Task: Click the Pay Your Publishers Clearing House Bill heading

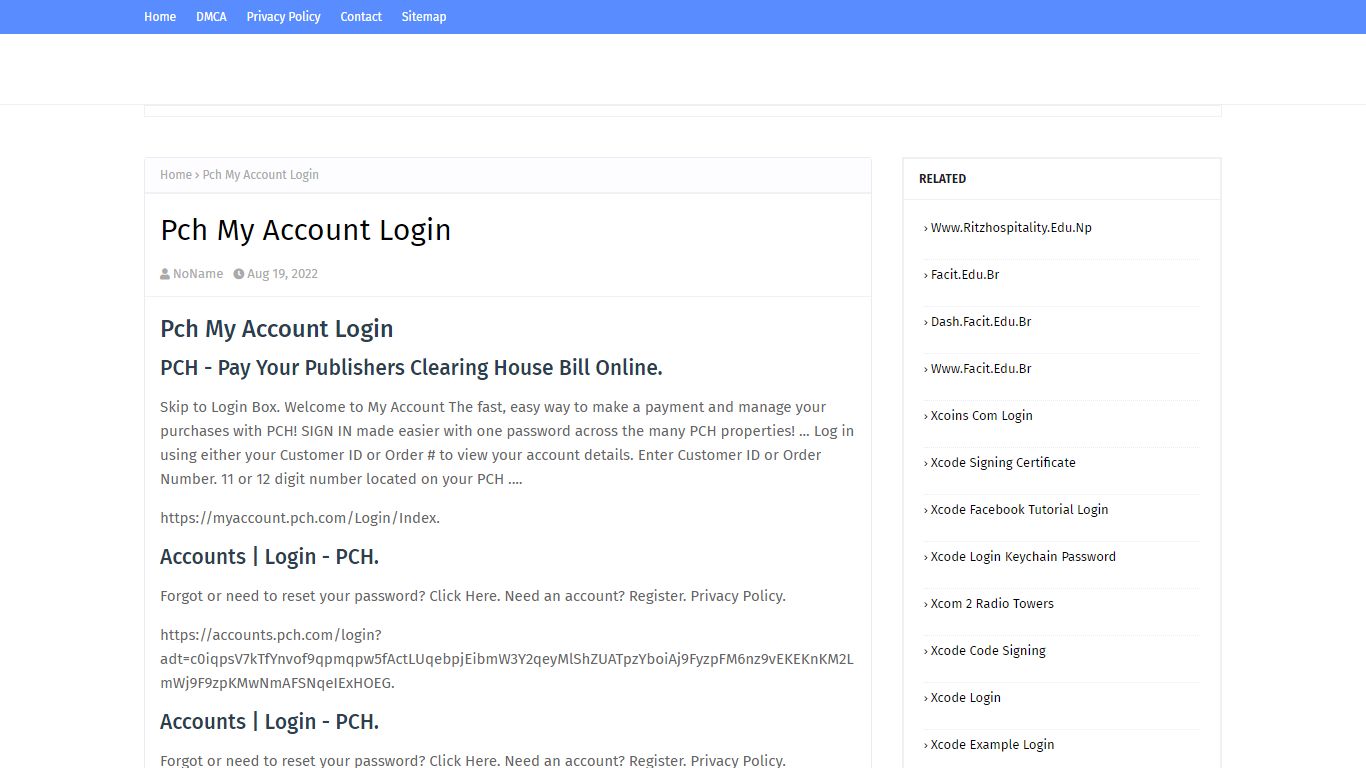Action: coord(411,368)
